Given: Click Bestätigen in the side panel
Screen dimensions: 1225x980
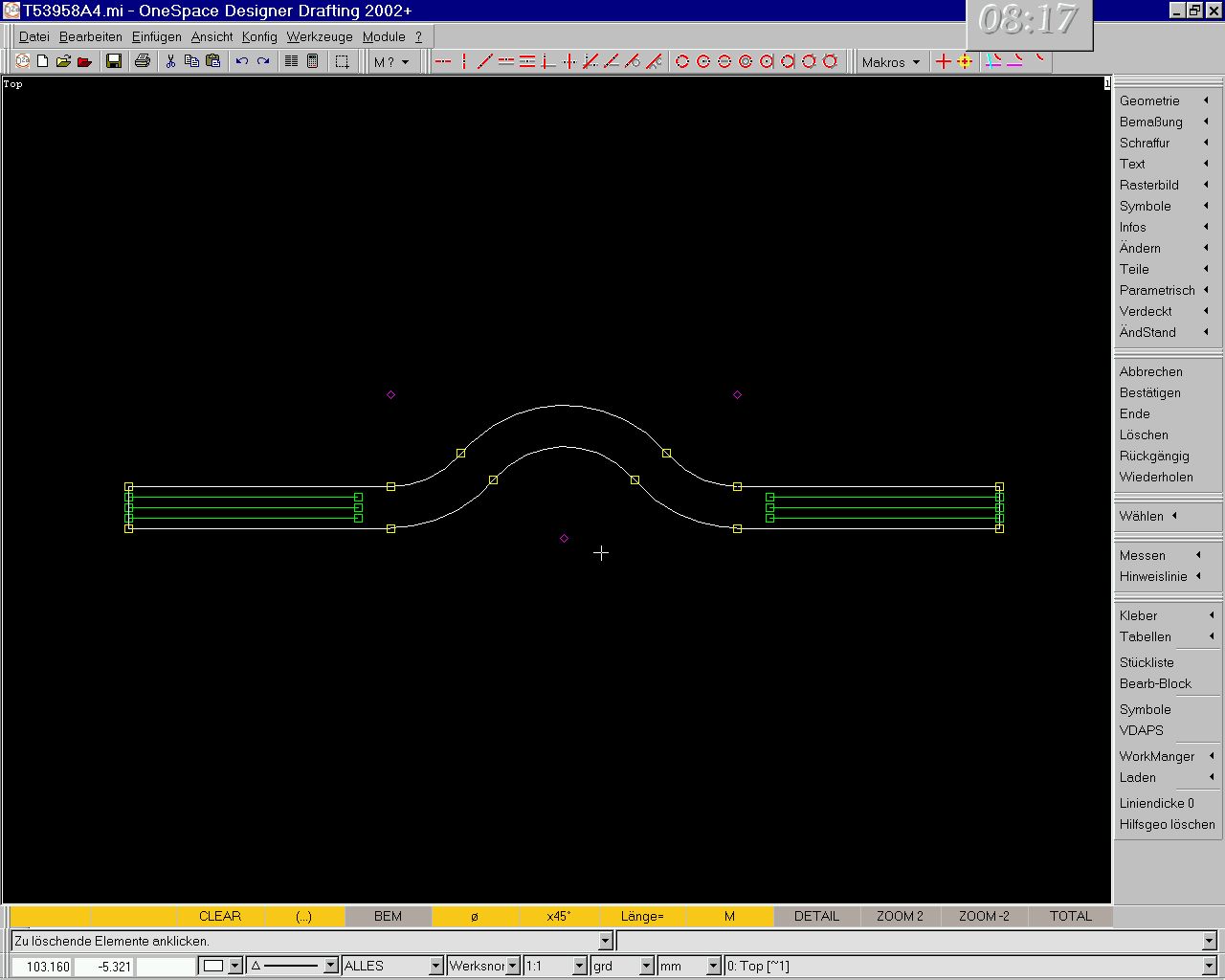Looking at the screenshot, I should [x=1150, y=392].
